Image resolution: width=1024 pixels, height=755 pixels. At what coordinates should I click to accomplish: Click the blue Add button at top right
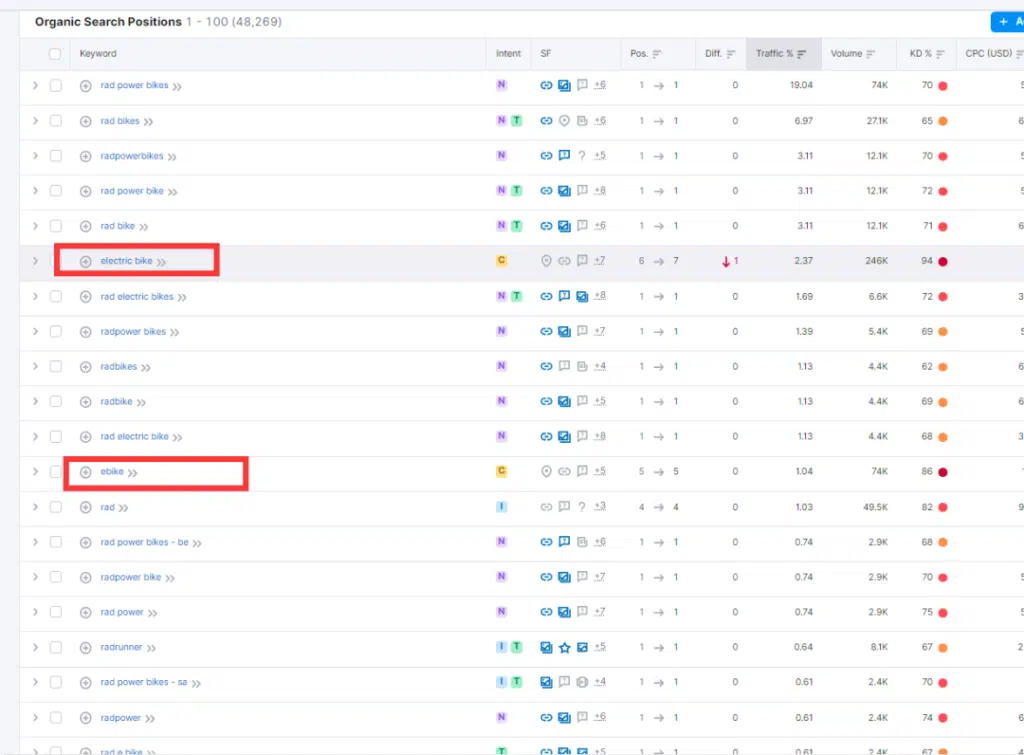coord(1008,22)
